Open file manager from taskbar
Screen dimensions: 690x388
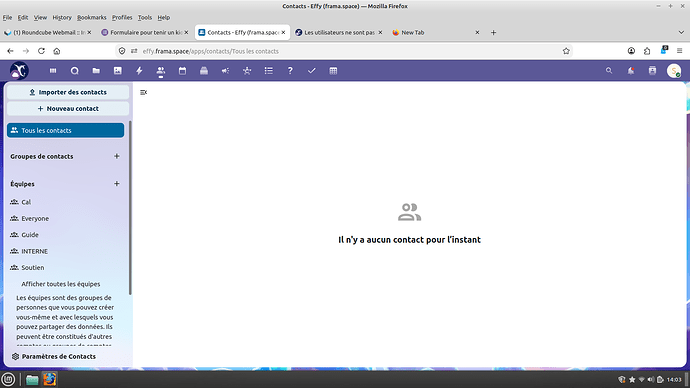click(x=32, y=379)
